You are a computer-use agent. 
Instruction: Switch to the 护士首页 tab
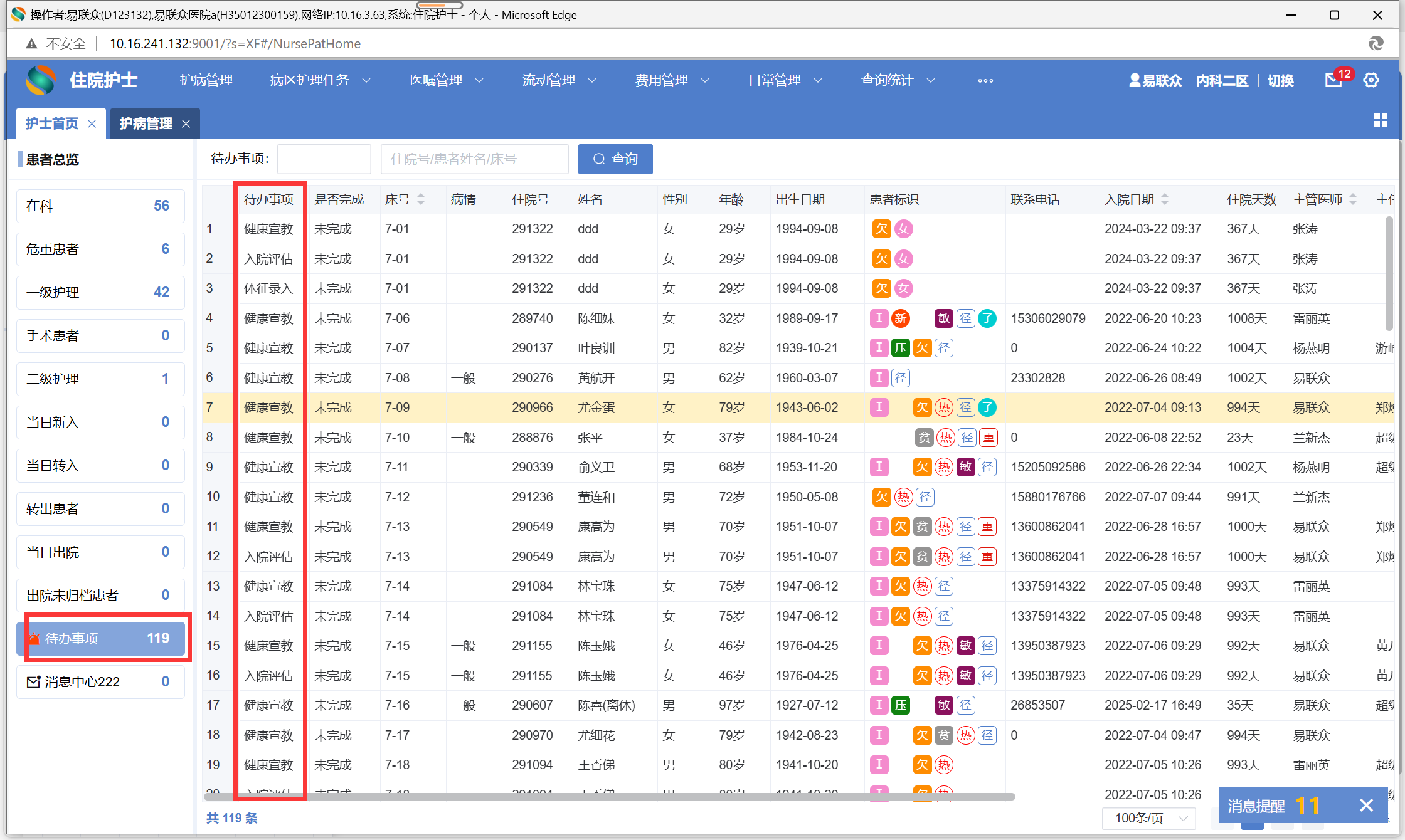pos(52,123)
